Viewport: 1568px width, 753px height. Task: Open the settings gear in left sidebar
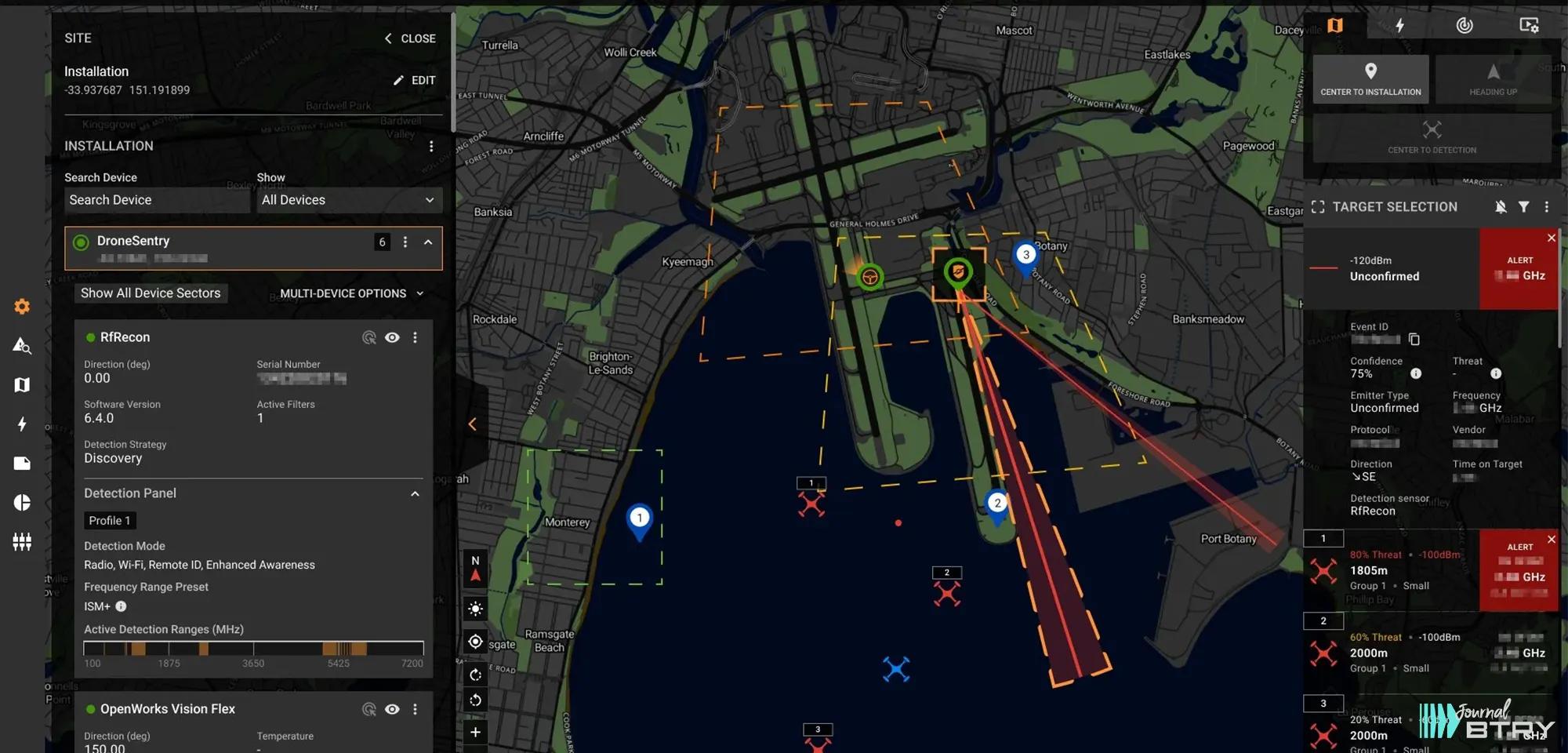(22, 307)
